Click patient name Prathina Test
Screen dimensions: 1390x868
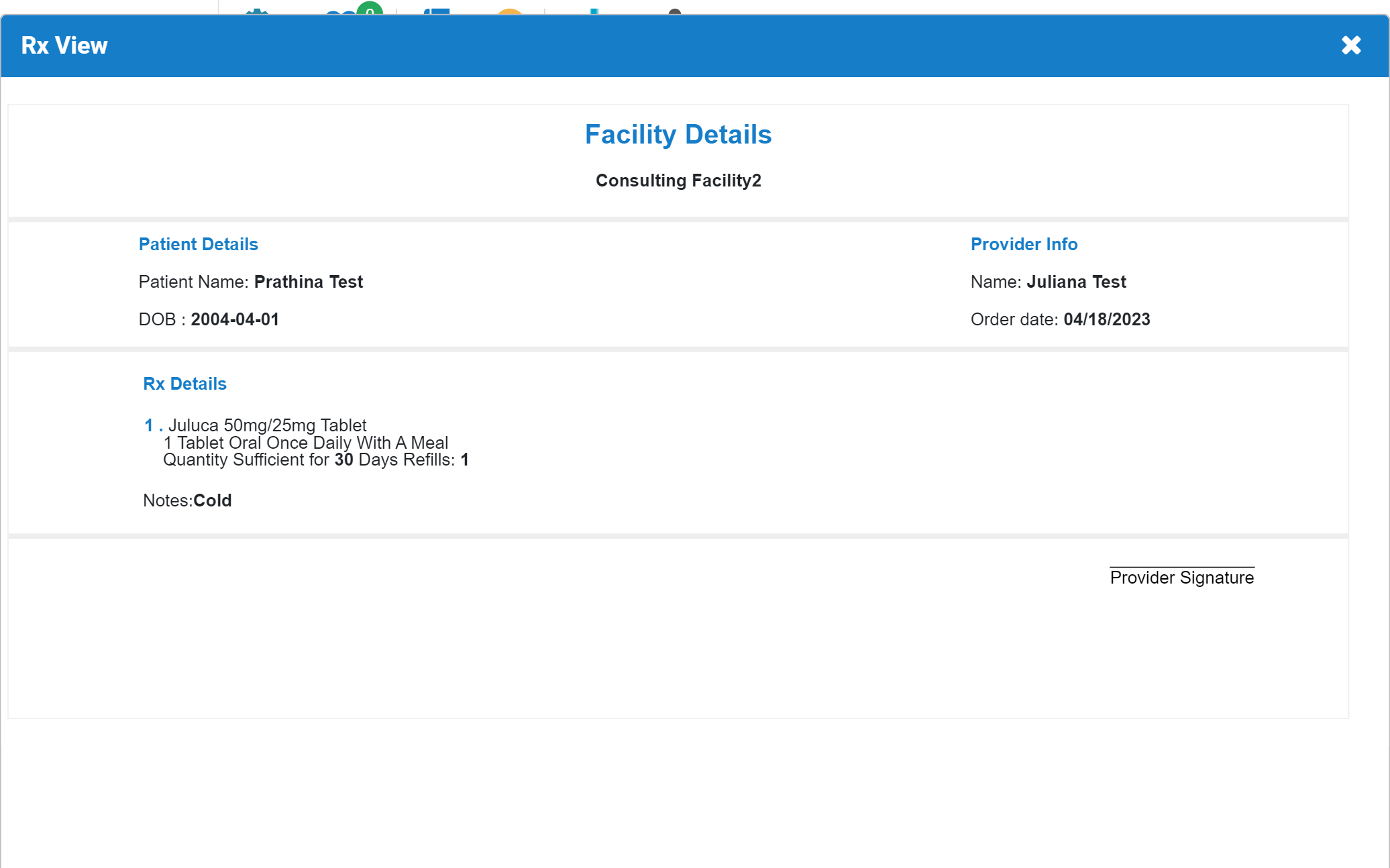[x=309, y=282]
